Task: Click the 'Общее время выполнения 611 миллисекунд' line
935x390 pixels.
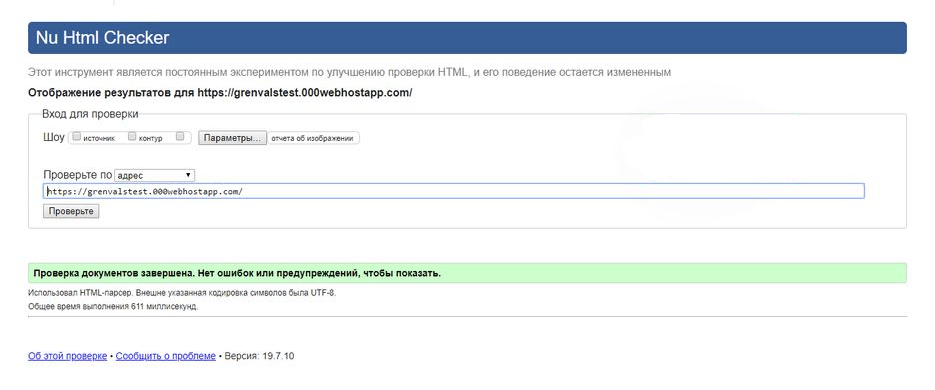Action: [x=113, y=307]
